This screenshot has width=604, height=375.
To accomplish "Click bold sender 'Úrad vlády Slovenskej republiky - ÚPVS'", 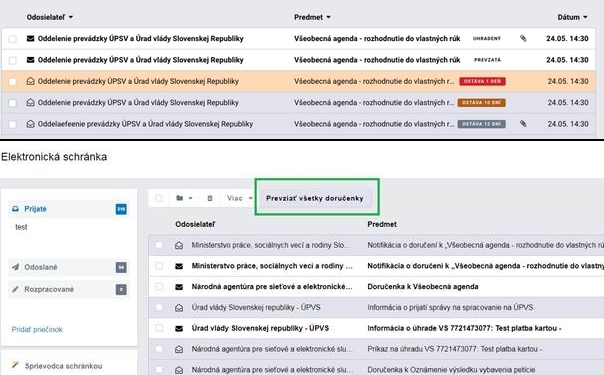I will (x=260, y=328).
